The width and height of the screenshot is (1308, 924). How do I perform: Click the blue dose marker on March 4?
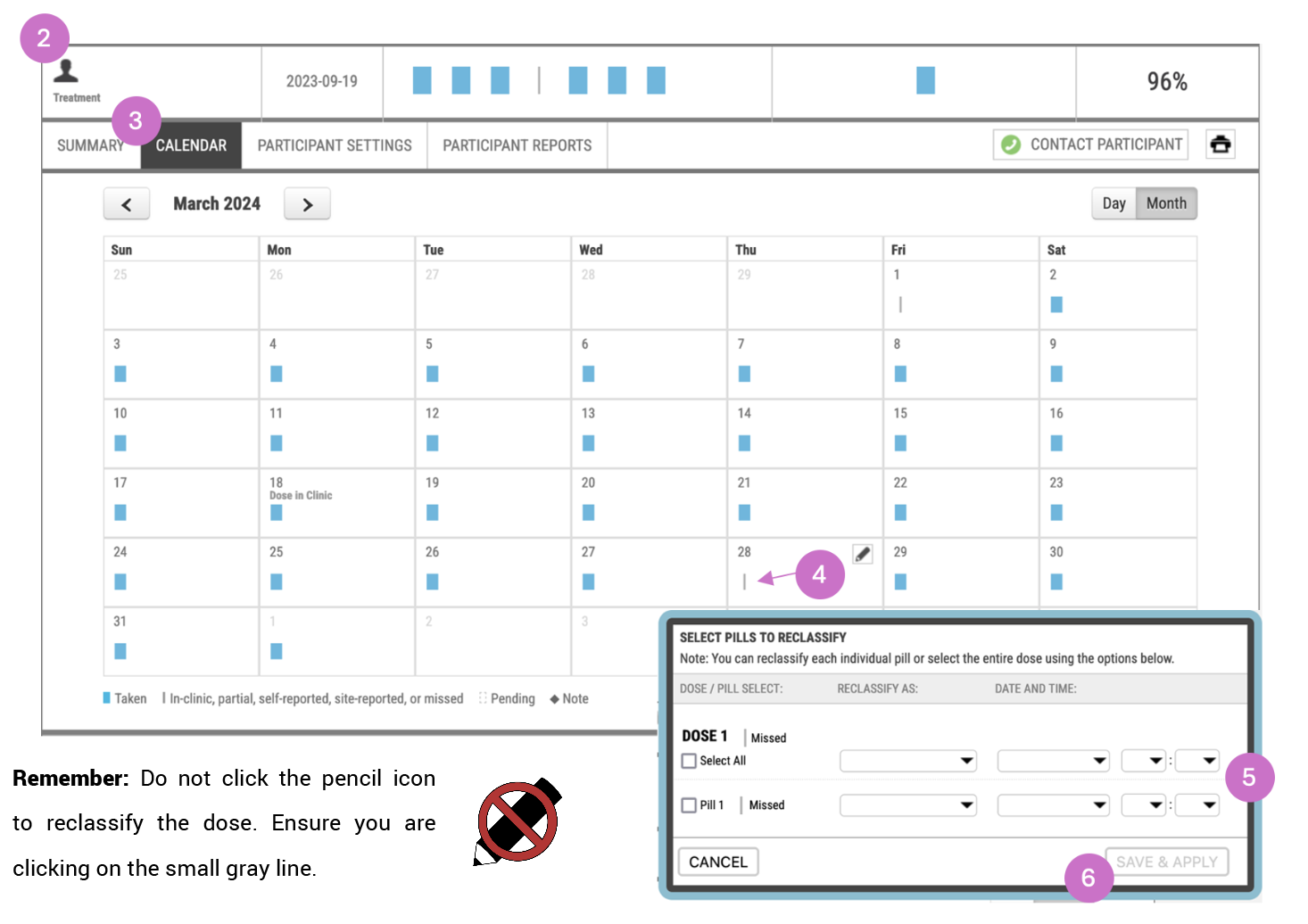(x=277, y=374)
